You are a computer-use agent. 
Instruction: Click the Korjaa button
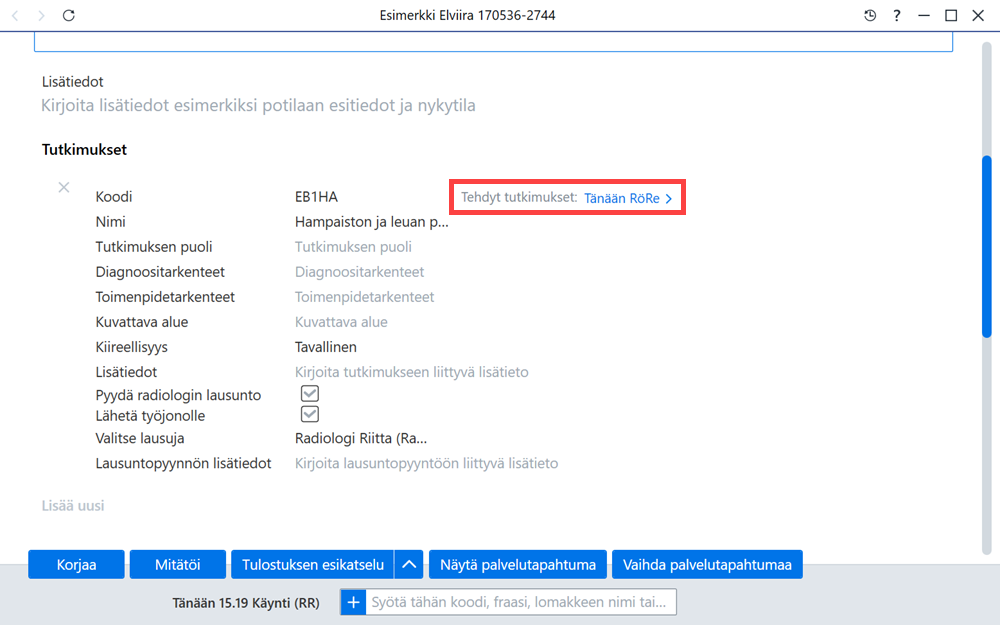pos(77,564)
